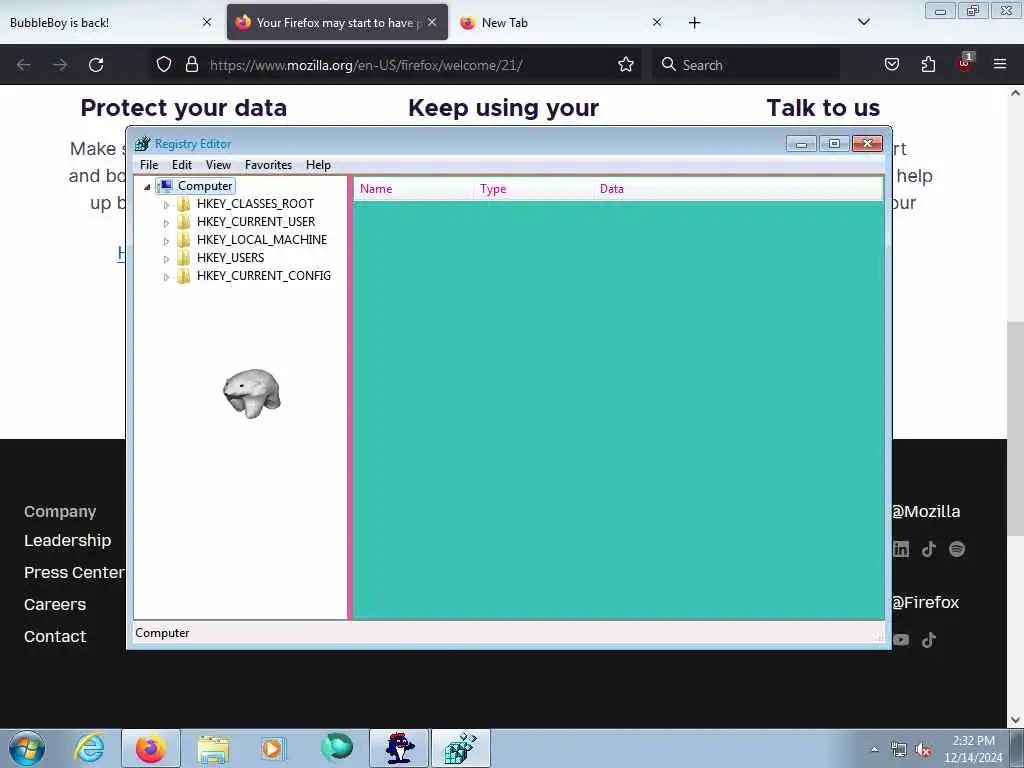Open the Leadership footer link
The image size is (1024, 768).
coord(67,541)
